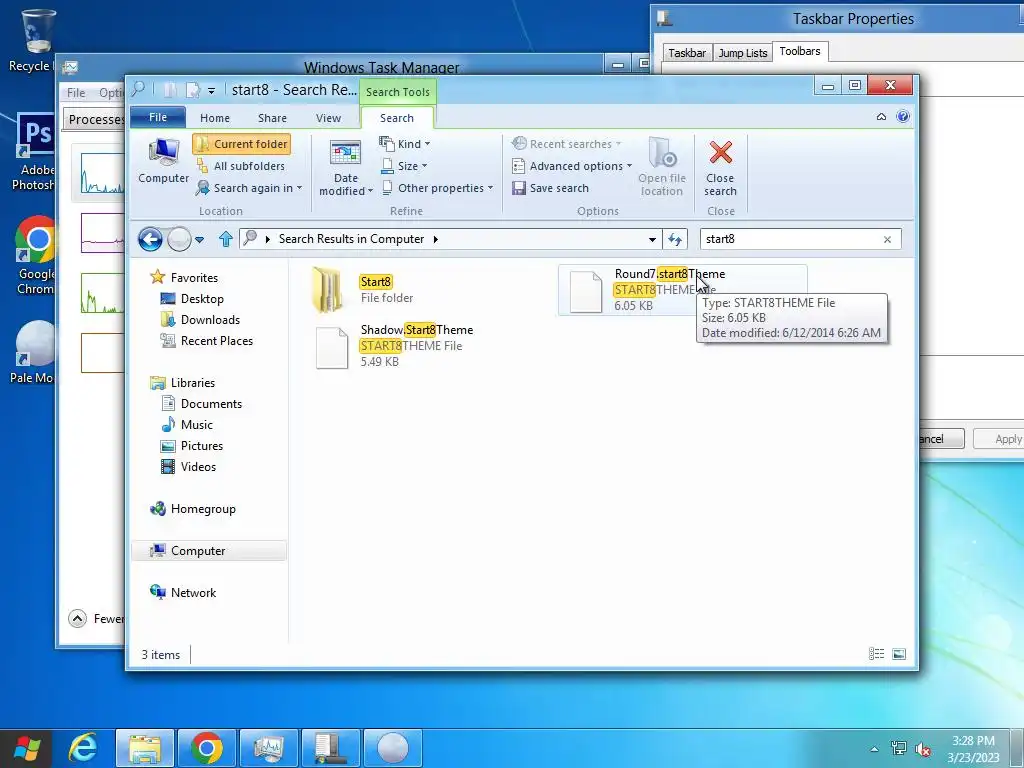Open Search again in dropdown
Screen dimensions: 1024x768
[249, 188]
